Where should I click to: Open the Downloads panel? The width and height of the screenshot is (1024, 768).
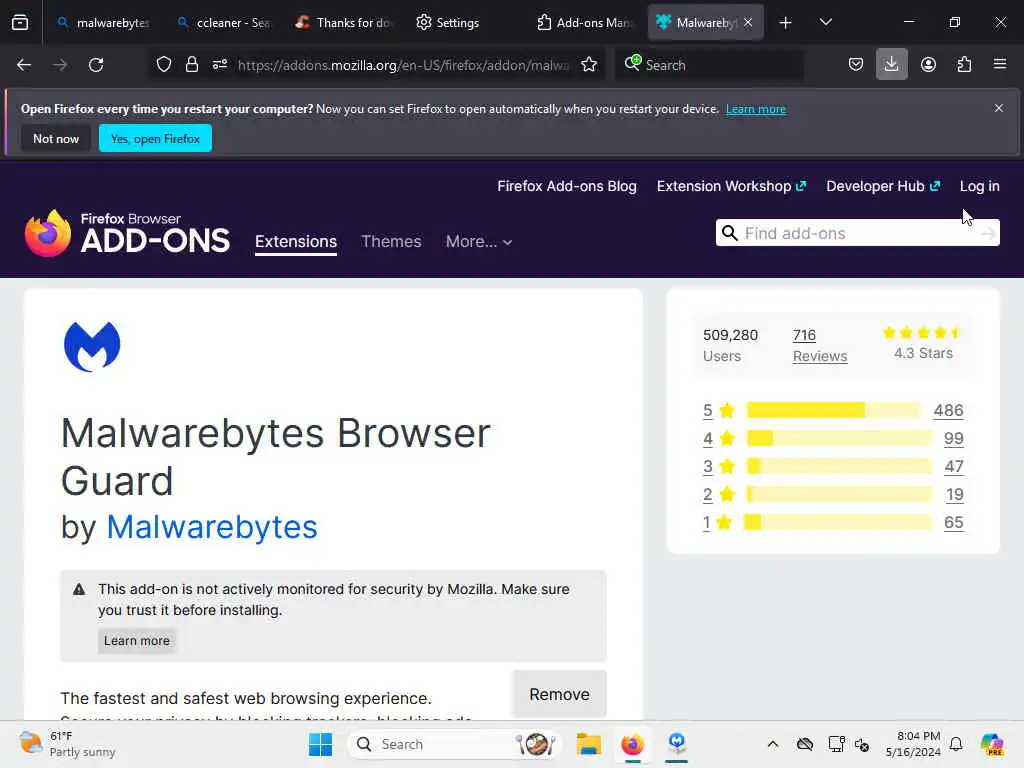point(891,65)
